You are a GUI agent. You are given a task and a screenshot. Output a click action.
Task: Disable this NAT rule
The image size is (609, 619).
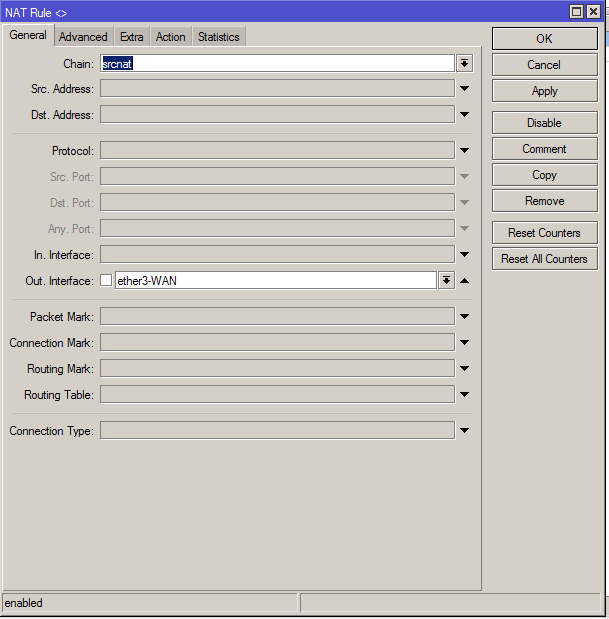(545, 123)
